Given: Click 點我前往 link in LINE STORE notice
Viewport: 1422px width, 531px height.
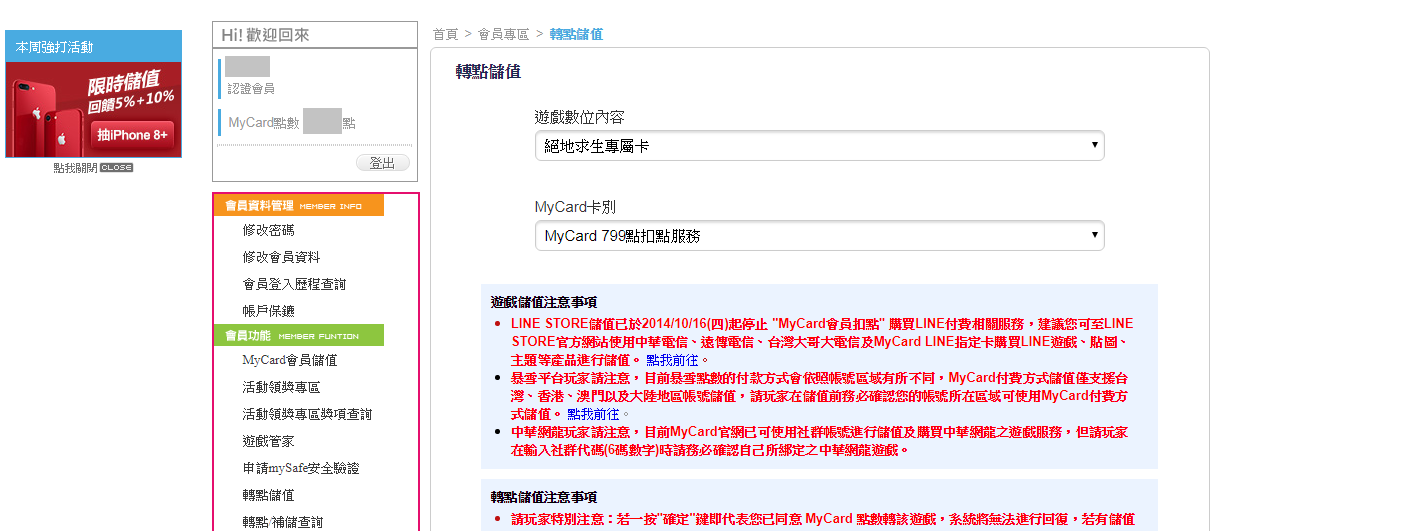Looking at the screenshot, I should point(672,360).
